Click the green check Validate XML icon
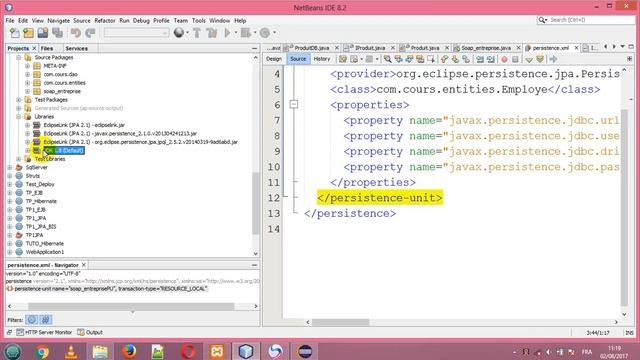 (x=529, y=59)
